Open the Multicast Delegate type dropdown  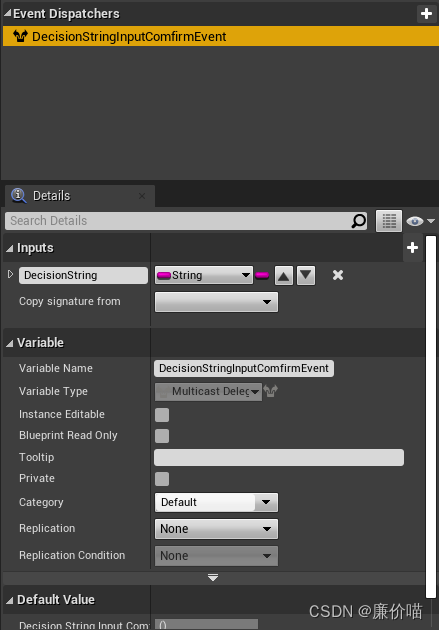208,392
